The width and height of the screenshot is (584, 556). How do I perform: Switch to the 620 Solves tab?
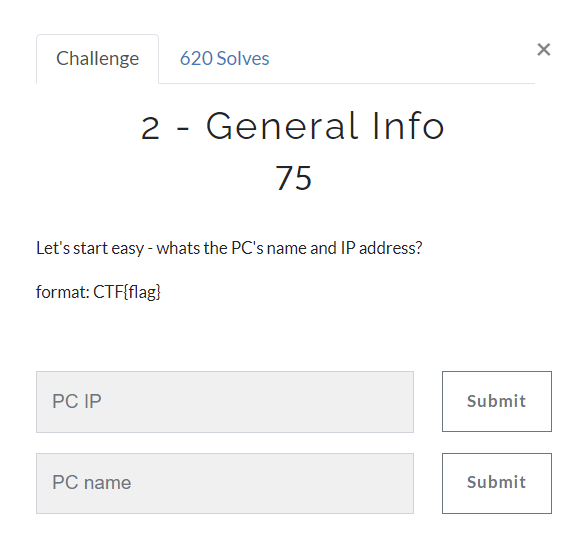click(x=224, y=58)
